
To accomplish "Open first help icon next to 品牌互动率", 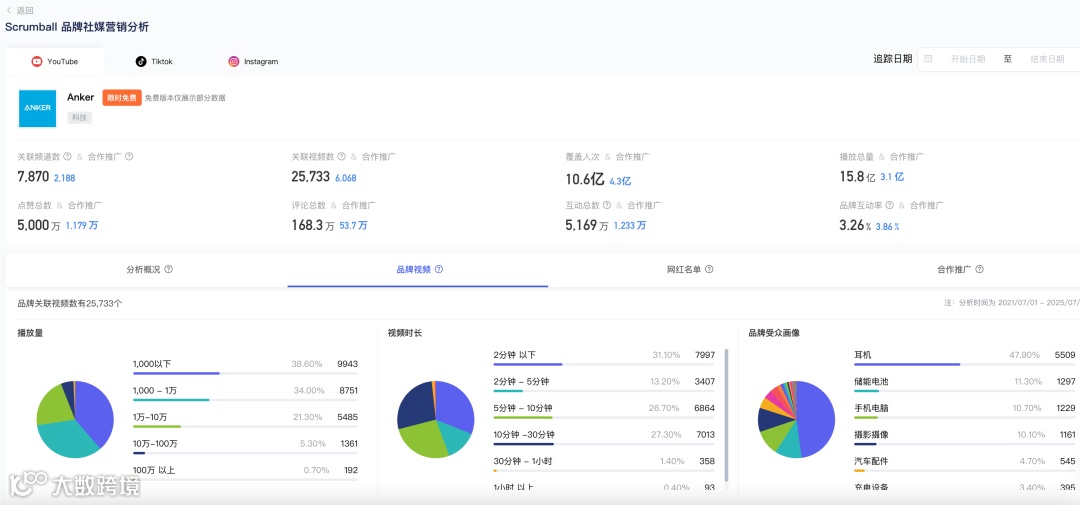I will [x=890, y=205].
